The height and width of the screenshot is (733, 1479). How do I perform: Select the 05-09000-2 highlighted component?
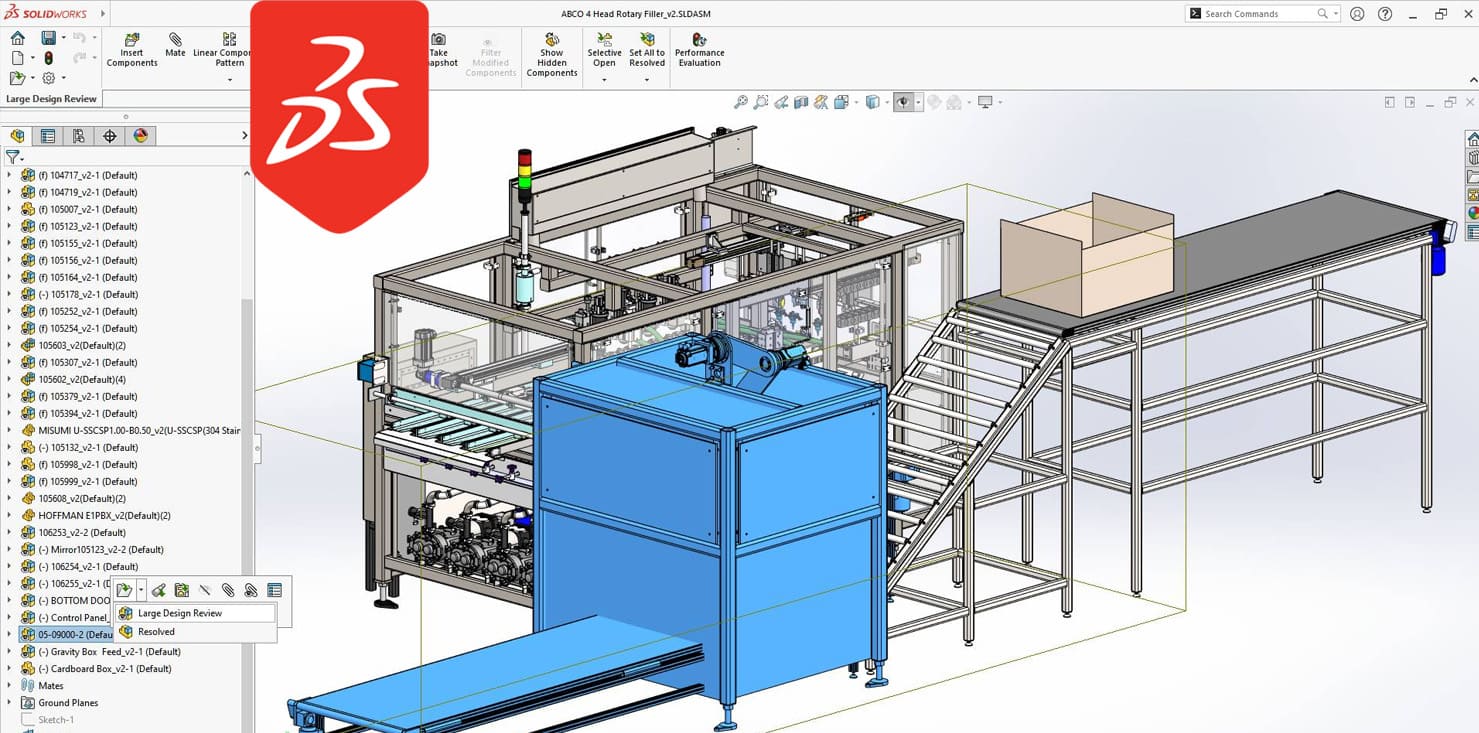[66, 635]
